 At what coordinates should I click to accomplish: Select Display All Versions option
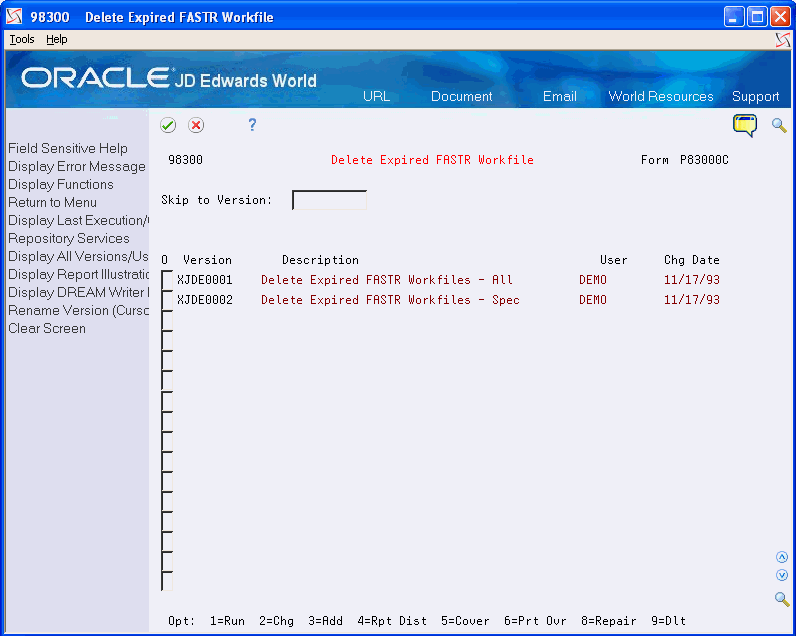[78, 256]
